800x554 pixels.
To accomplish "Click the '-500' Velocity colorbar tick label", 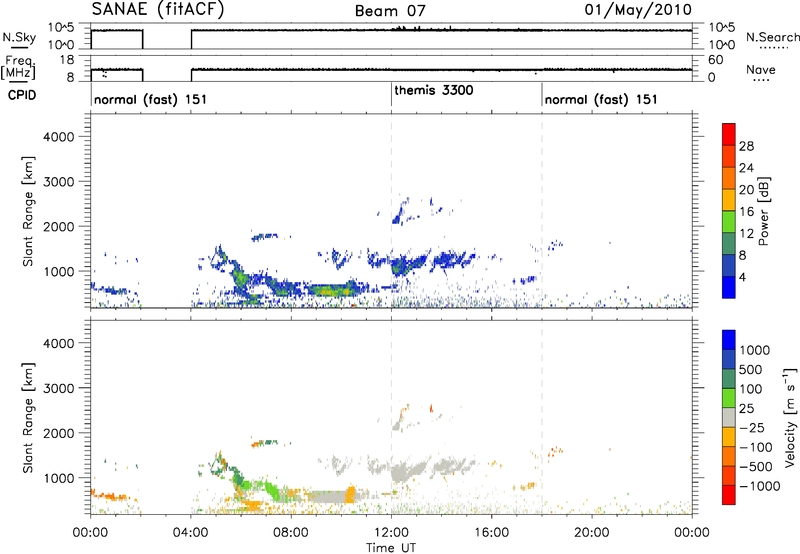I will tap(756, 466).
